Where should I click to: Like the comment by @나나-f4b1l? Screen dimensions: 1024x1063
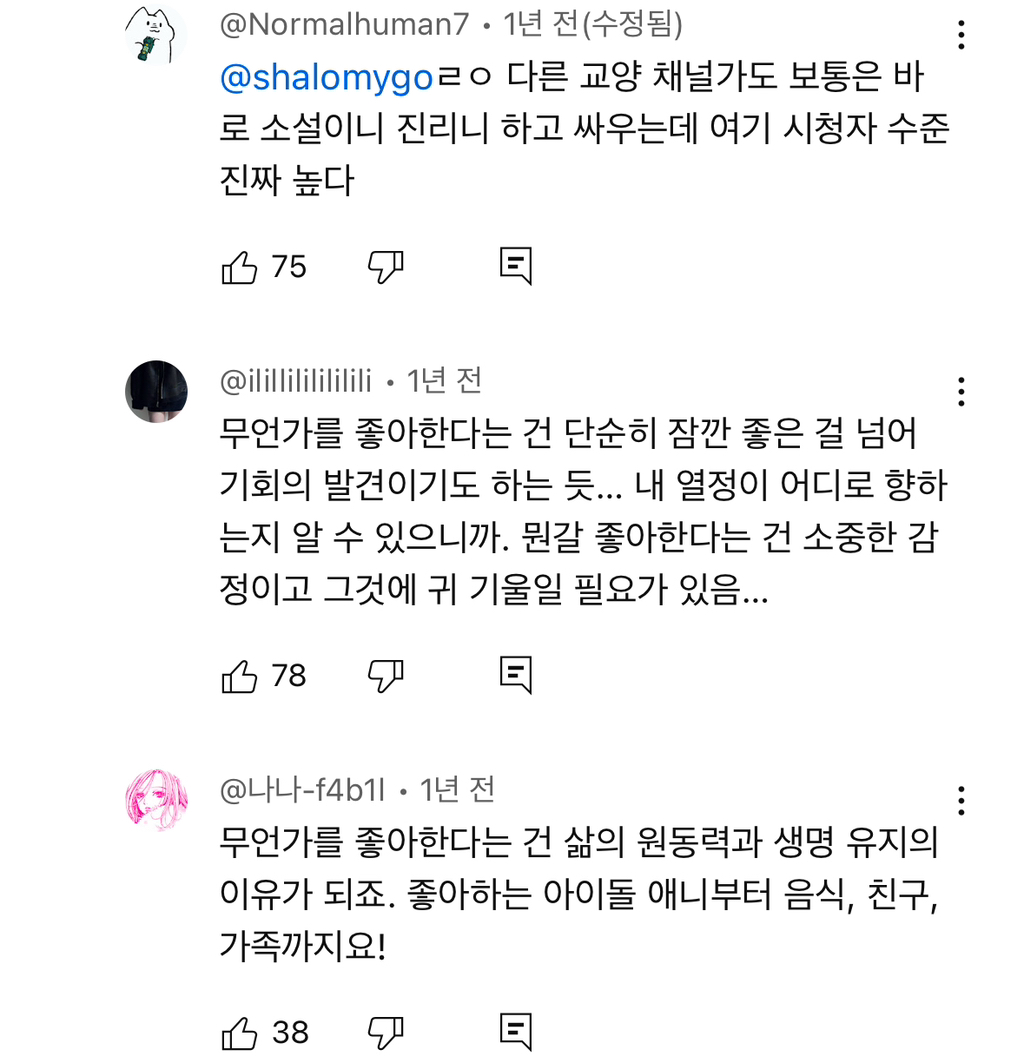point(240,1032)
